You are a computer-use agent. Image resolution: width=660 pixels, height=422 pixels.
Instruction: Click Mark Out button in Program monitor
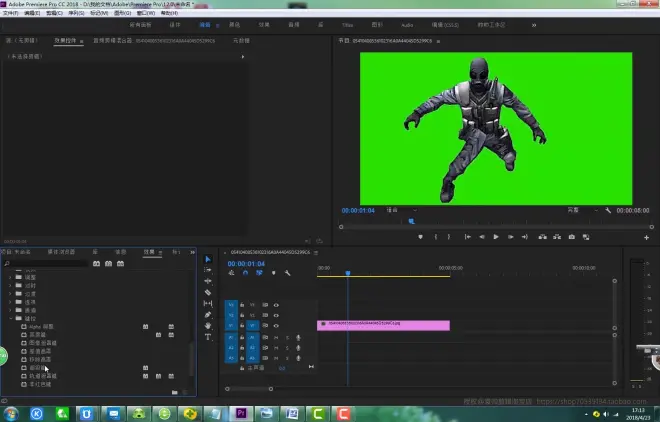pyautogui.click(x=449, y=237)
